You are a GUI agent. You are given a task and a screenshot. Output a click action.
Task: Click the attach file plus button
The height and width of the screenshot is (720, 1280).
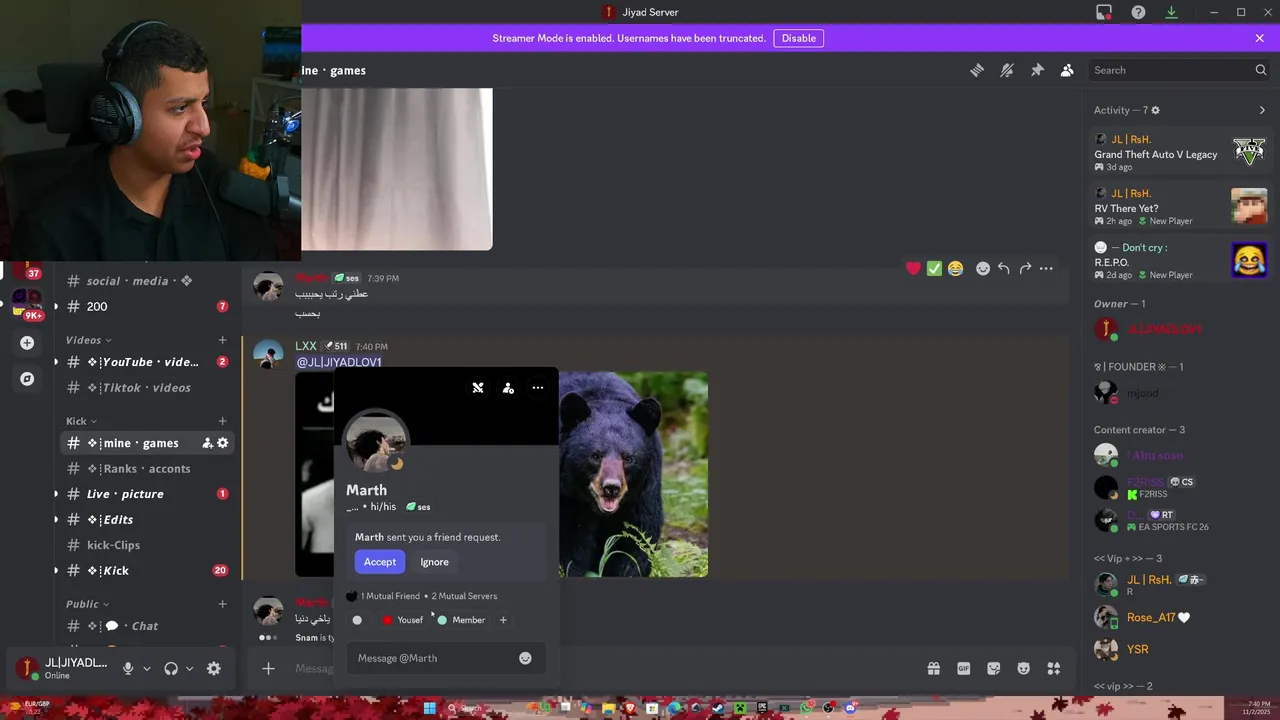click(268, 668)
